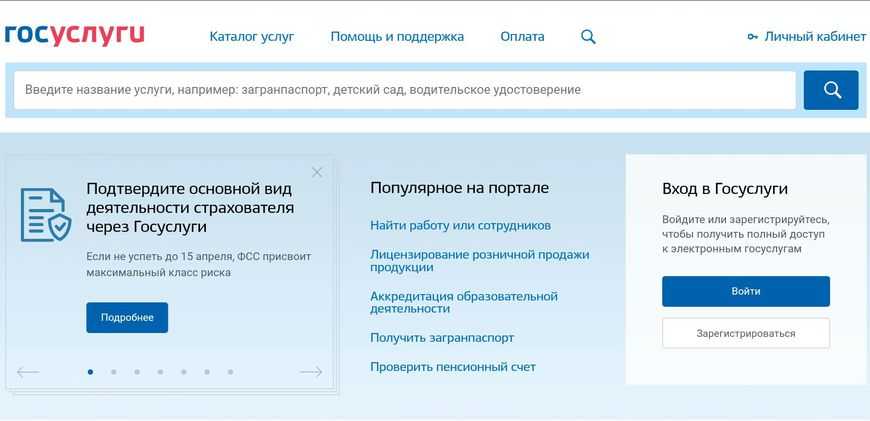Click the Войти button
870x421 pixels.
pyautogui.click(x=745, y=291)
